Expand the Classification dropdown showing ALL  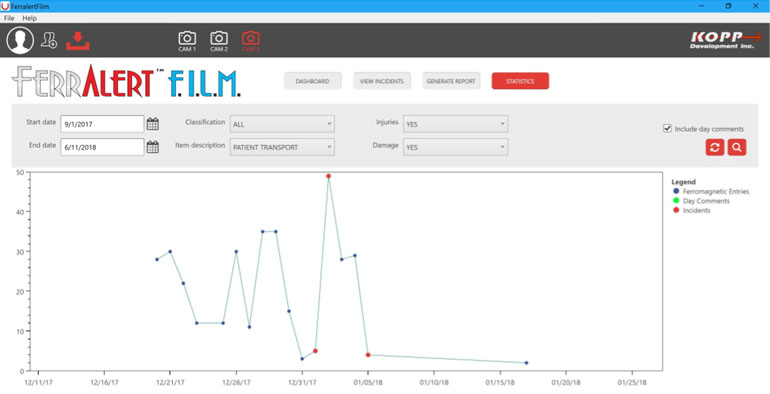pos(282,124)
